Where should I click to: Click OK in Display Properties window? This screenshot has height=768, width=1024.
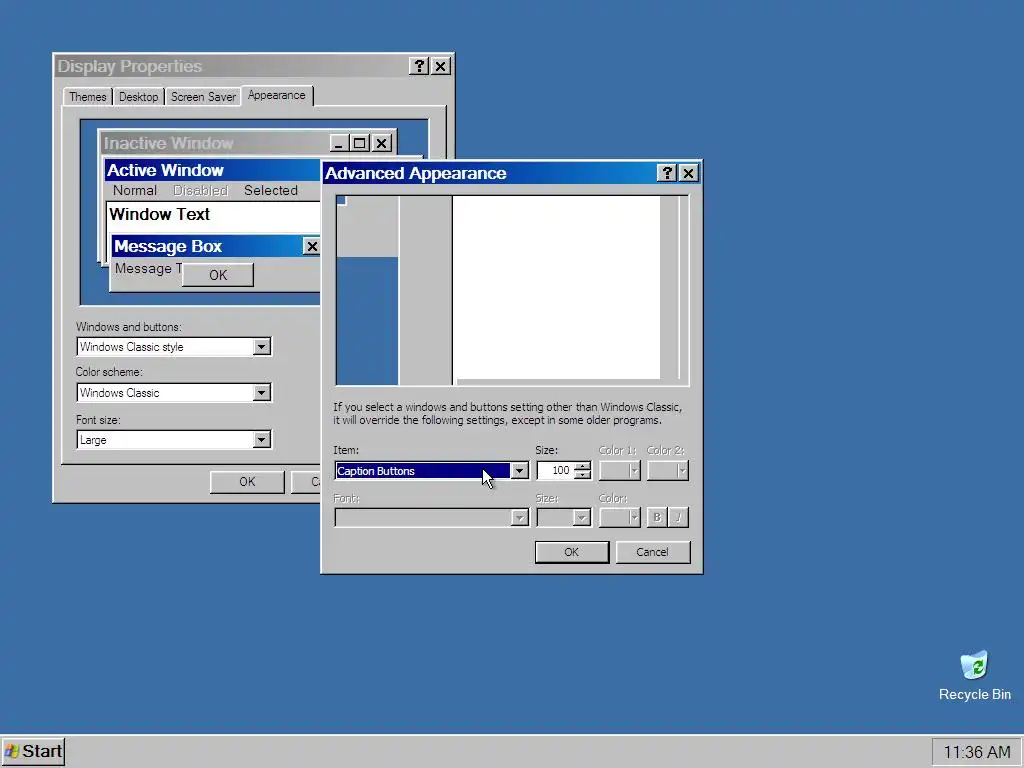click(x=247, y=482)
